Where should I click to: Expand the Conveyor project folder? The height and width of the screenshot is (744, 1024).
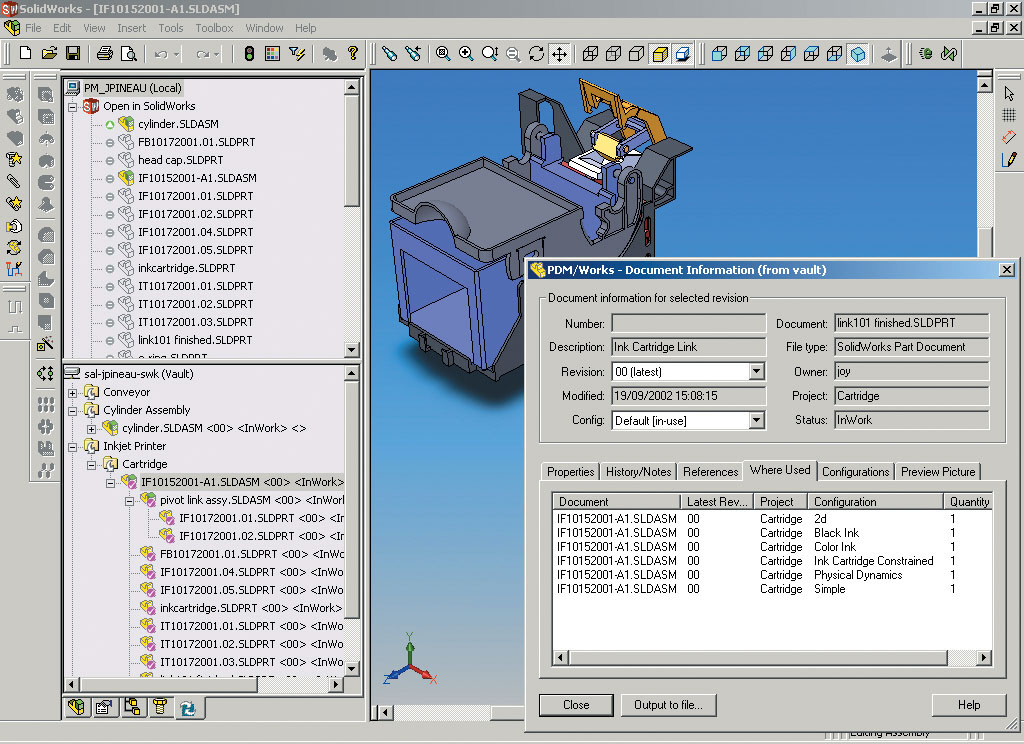coord(72,393)
